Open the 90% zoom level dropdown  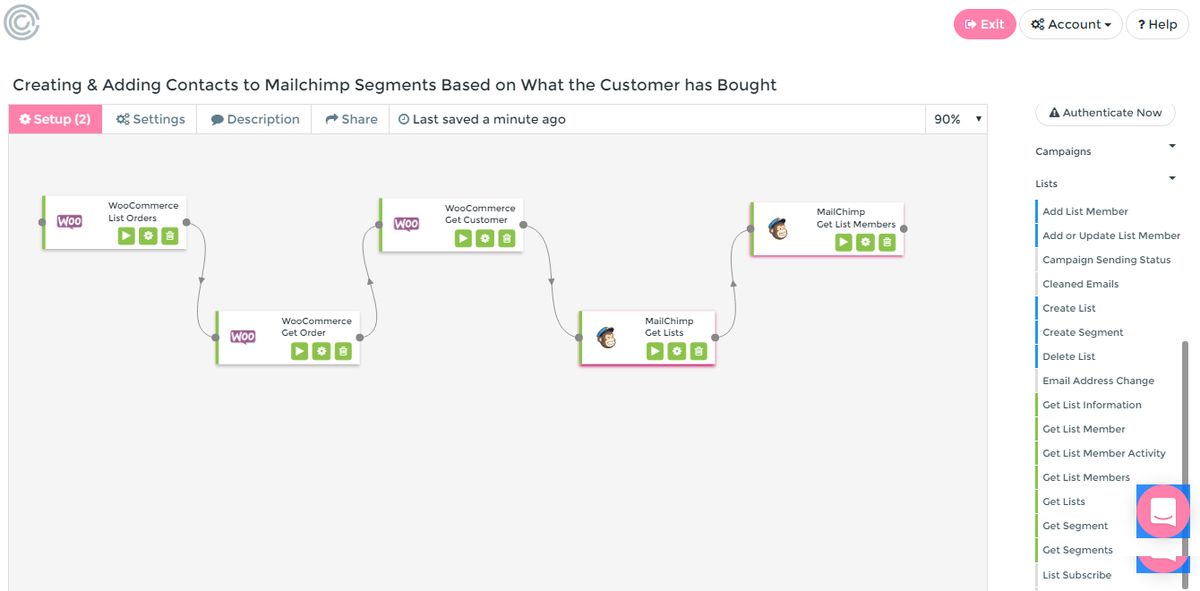point(954,118)
